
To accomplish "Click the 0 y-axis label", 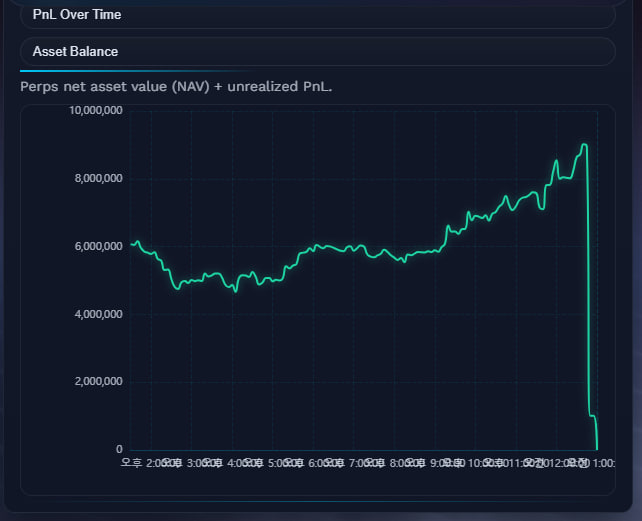I will point(119,449).
